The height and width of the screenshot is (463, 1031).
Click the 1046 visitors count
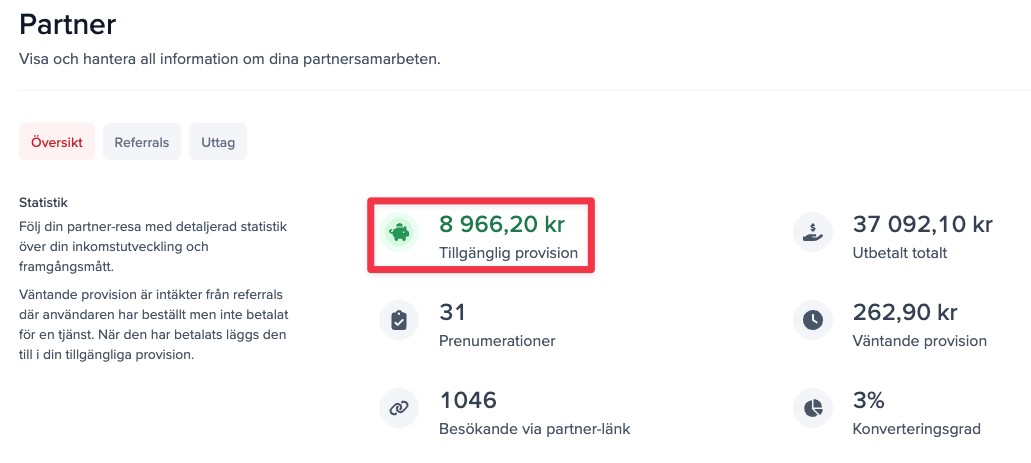point(468,400)
